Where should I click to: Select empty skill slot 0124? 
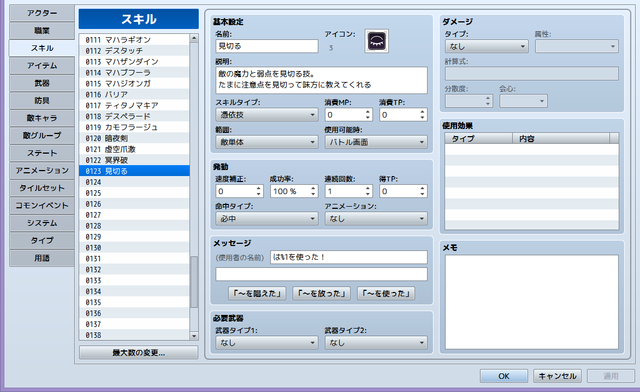click(134, 182)
